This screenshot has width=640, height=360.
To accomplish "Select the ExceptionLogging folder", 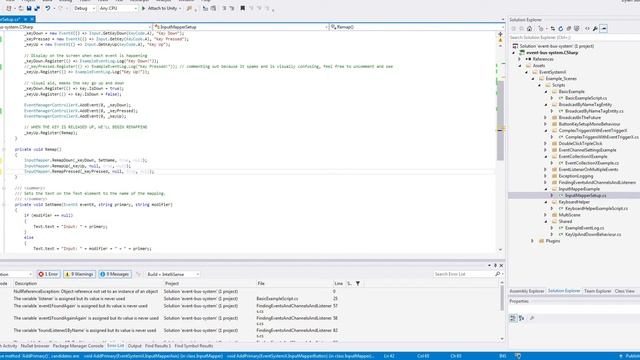I will coord(576,176).
